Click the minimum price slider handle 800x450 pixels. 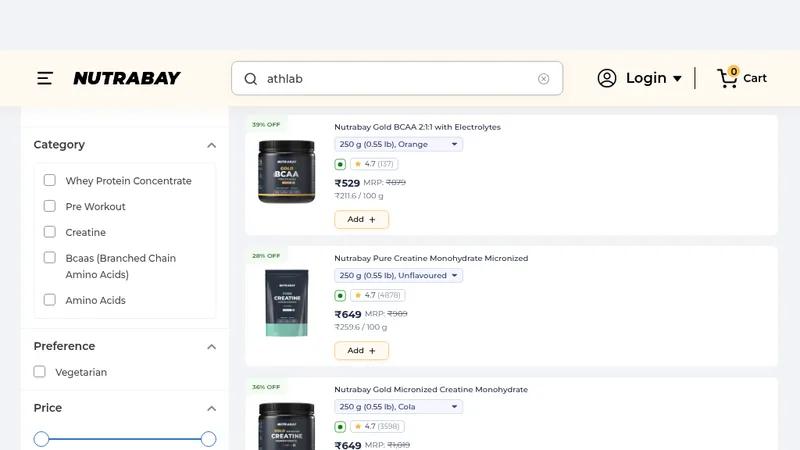pos(41,439)
